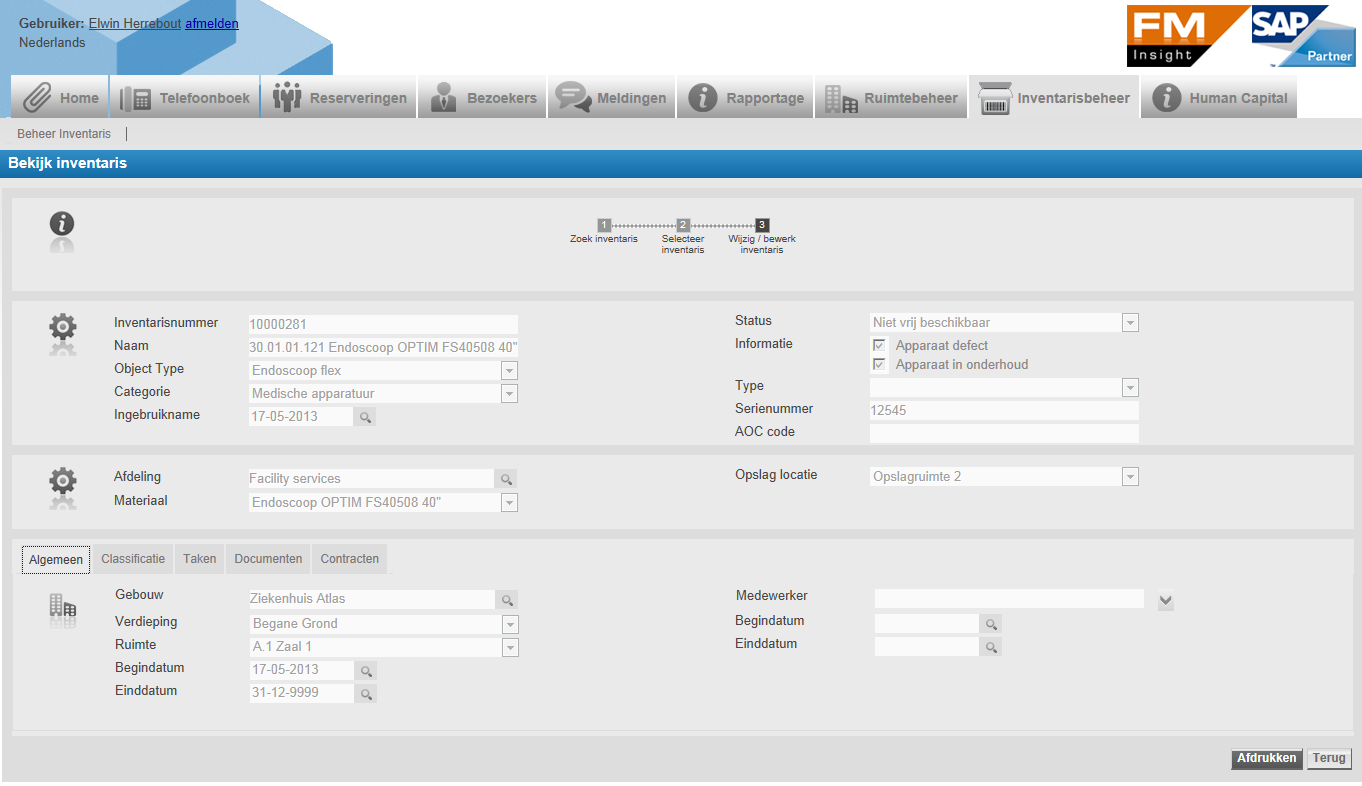Click the magnifier icon next to Ingebruikname date
The height and width of the screenshot is (786, 1362).
click(x=365, y=417)
